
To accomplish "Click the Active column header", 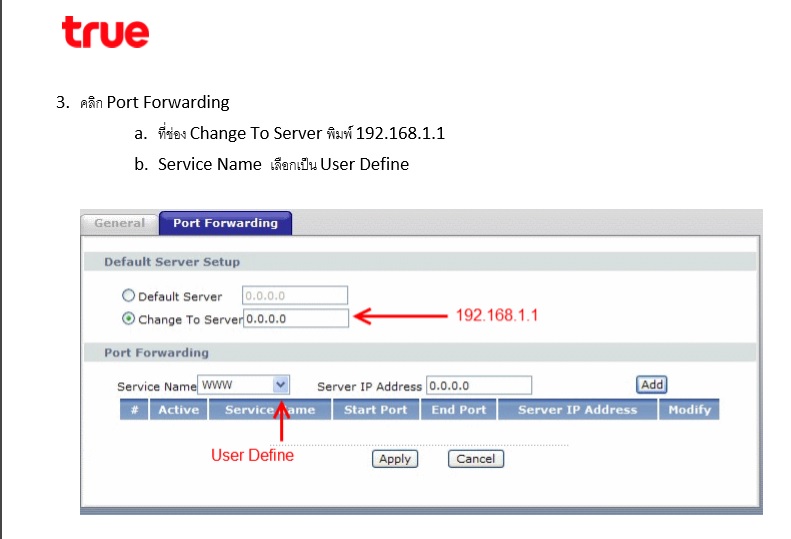I will click(x=179, y=409).
